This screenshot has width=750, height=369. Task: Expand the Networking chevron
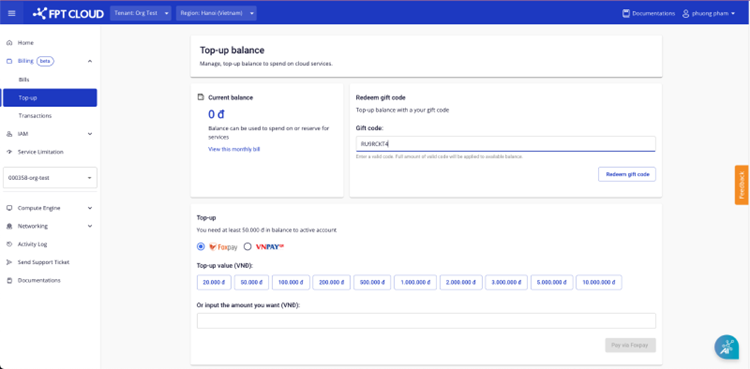(x=90, y=226)
